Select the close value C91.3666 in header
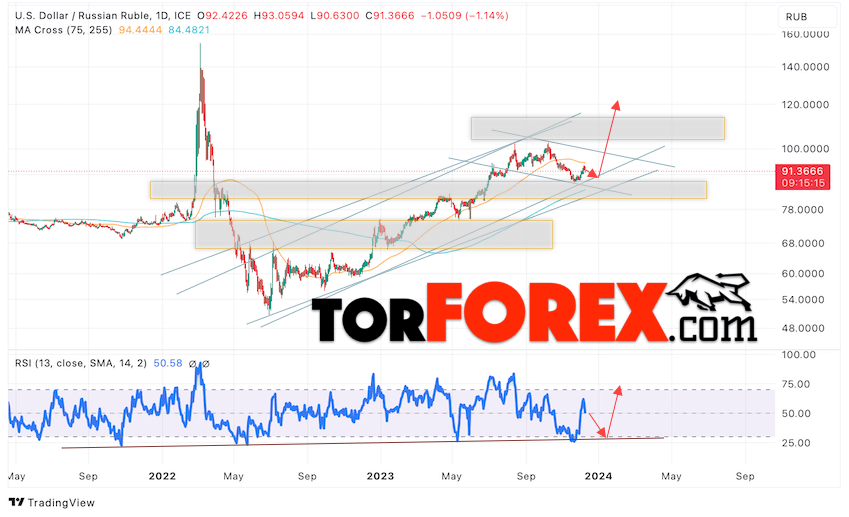 (x=390, y=16)
